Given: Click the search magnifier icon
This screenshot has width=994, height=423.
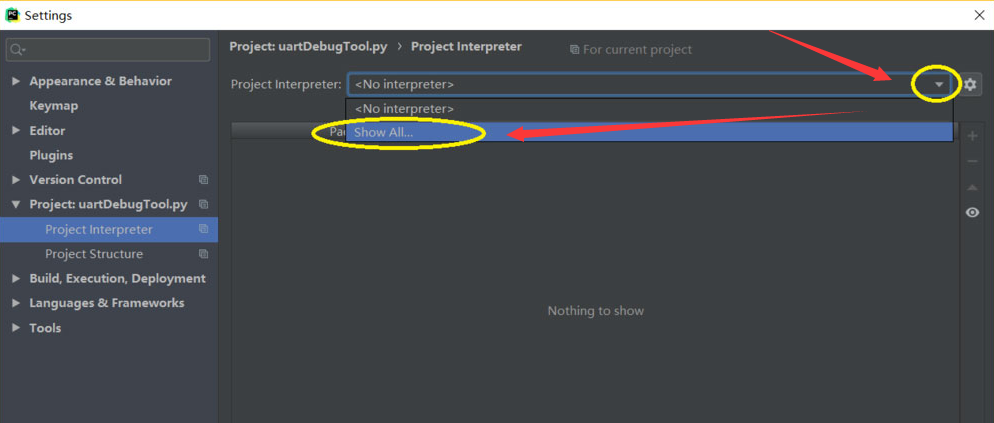Looking at the screenshot, I should (x=17, y=49).
